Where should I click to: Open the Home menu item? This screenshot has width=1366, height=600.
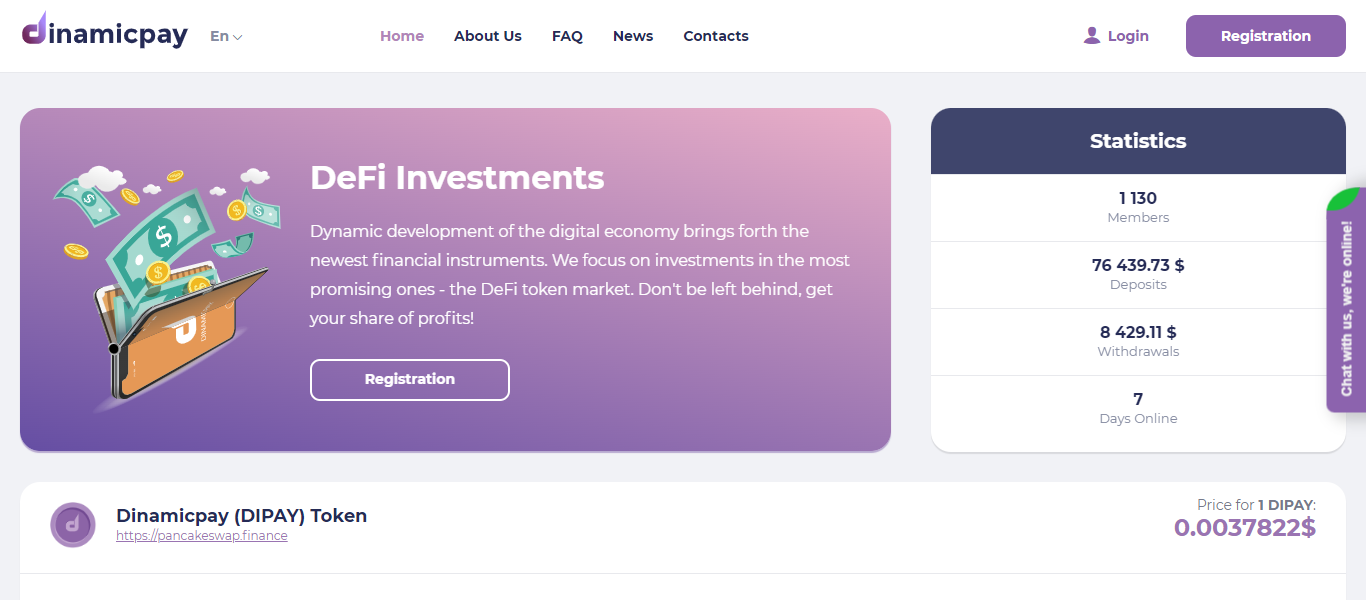tap(402, 36)
